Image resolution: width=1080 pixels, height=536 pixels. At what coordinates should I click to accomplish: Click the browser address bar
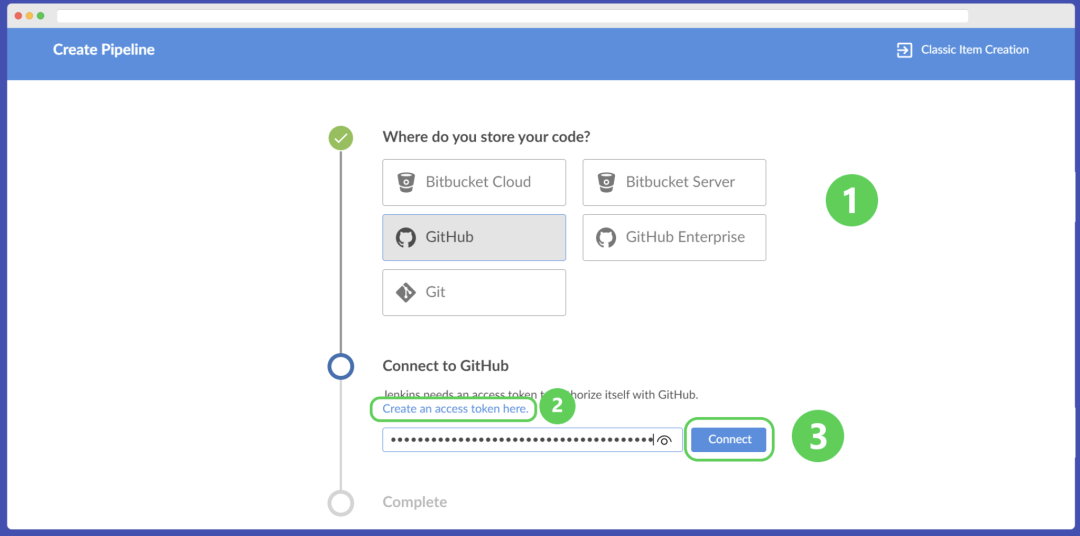(512, 16)
